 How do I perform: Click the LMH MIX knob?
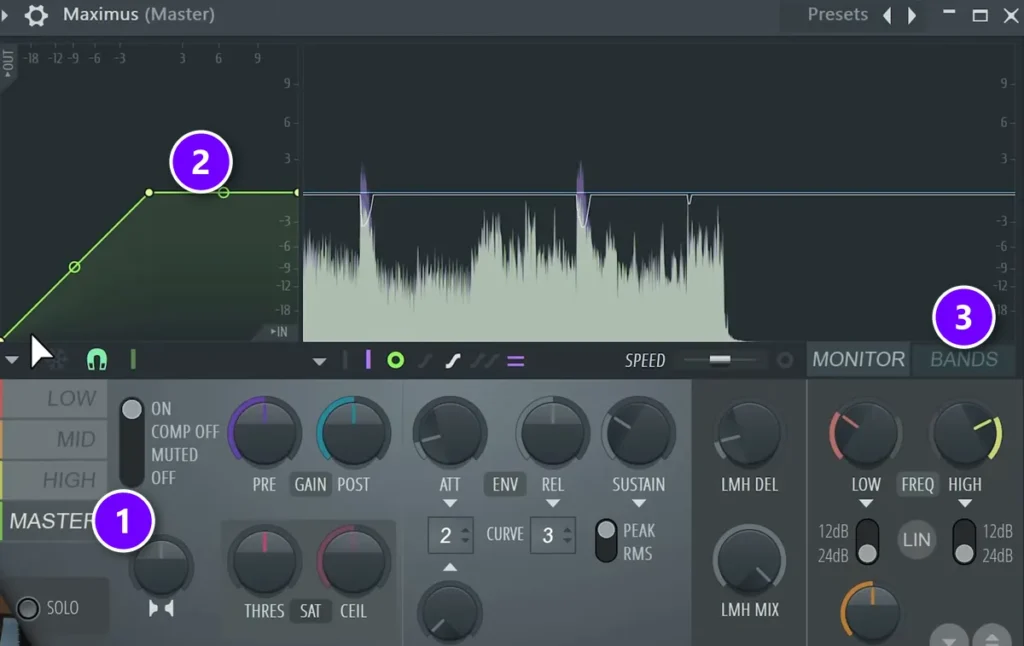click(749, 560)
